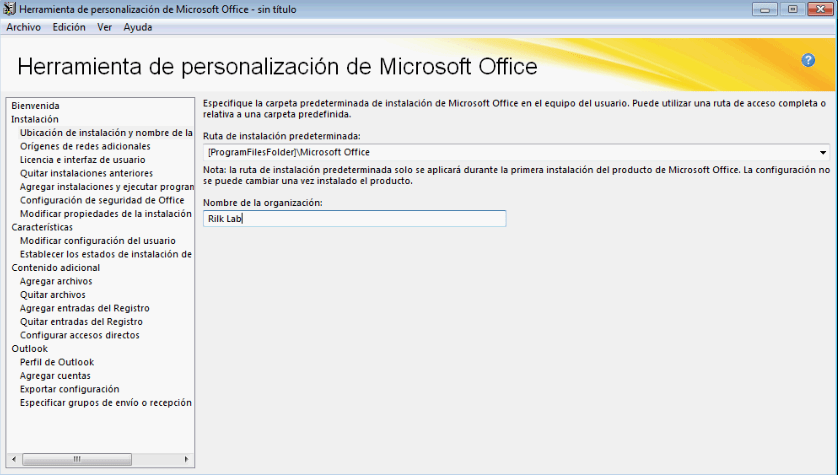
Task: Select Establecer los estados de instalación
Action: [106, 254]
